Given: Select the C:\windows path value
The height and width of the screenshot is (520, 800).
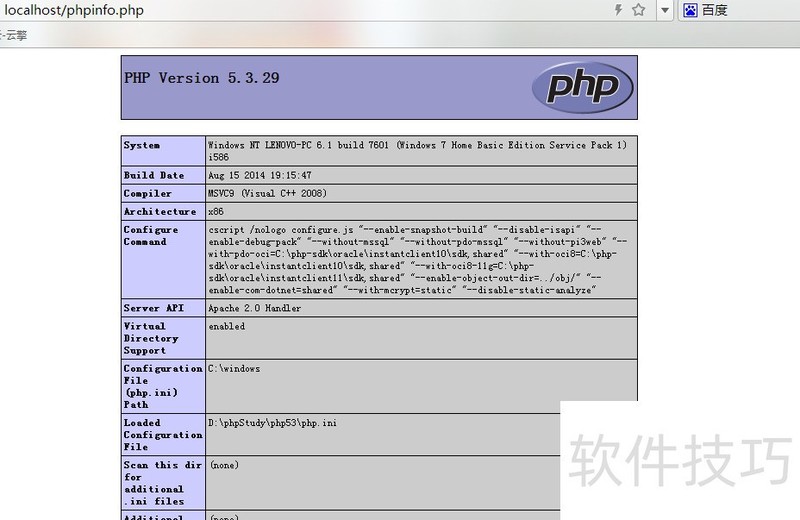Looking at the screenshot, I should click(x=234, y=368).
